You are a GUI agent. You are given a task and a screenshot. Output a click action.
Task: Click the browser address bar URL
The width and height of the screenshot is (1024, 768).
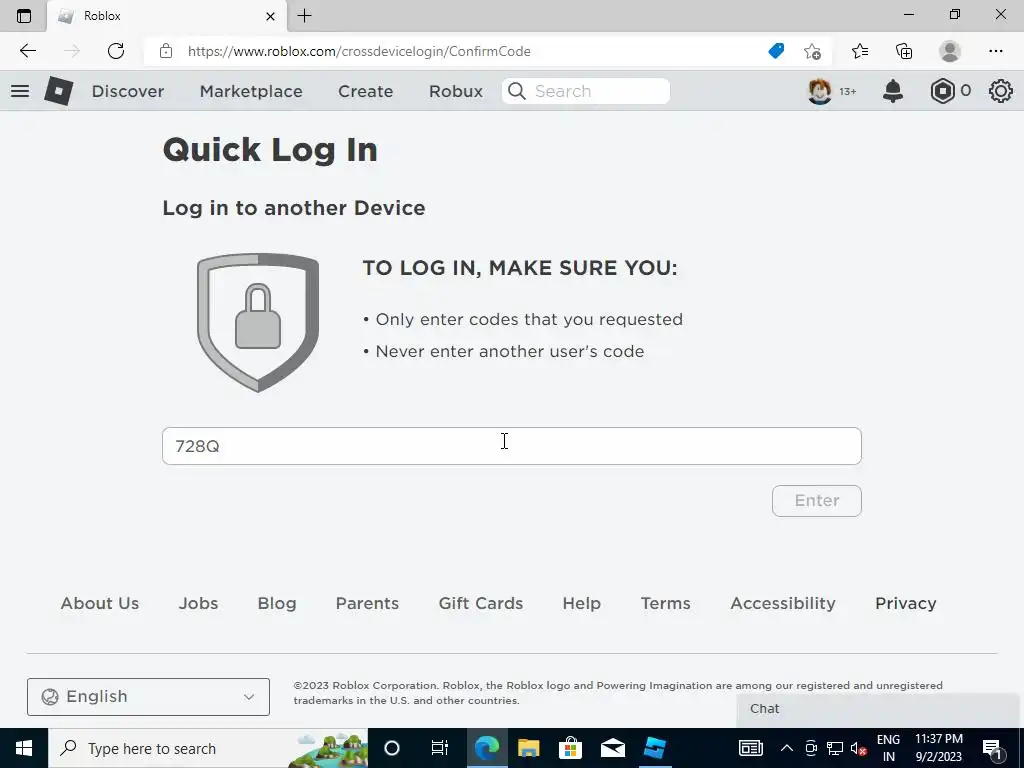[x=359, y=52]
